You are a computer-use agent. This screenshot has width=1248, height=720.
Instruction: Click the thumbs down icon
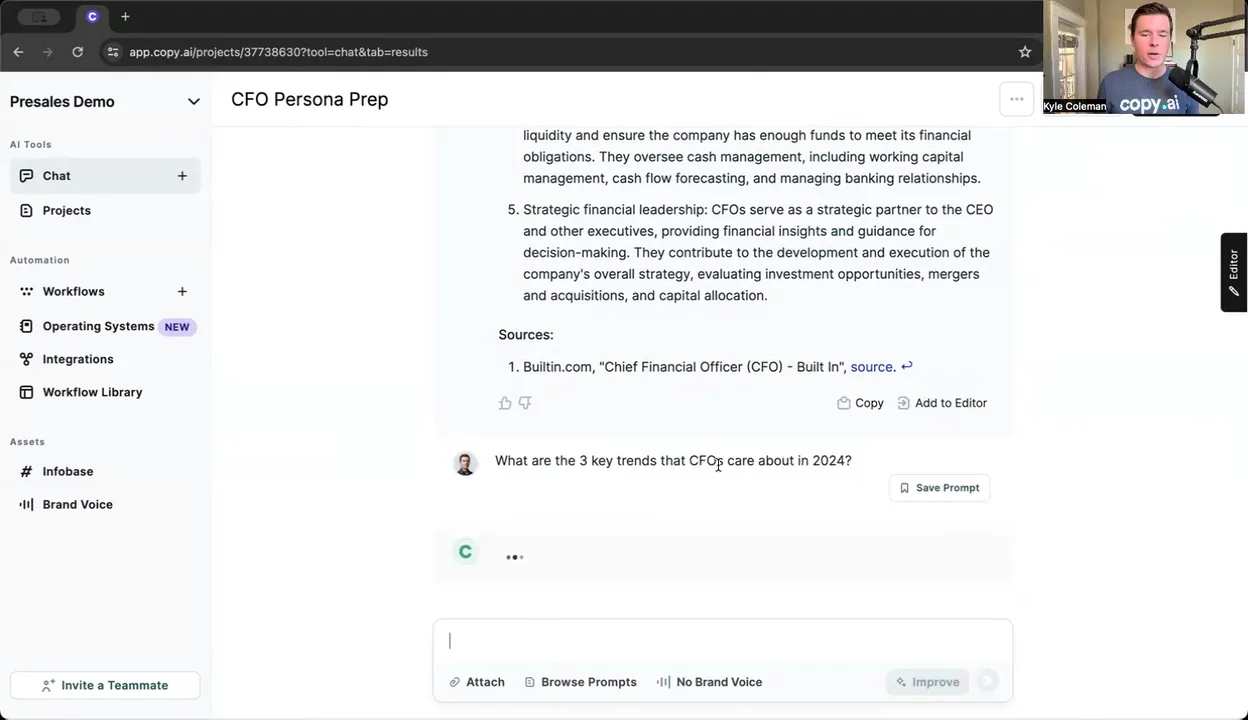(525, 403)
